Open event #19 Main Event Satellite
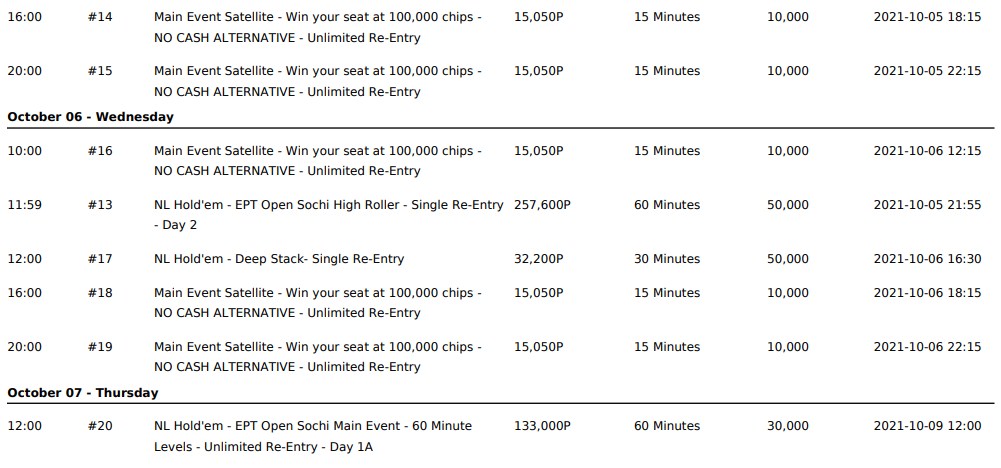This screenshot has height=468, width=1001. [x=317, y=357]
